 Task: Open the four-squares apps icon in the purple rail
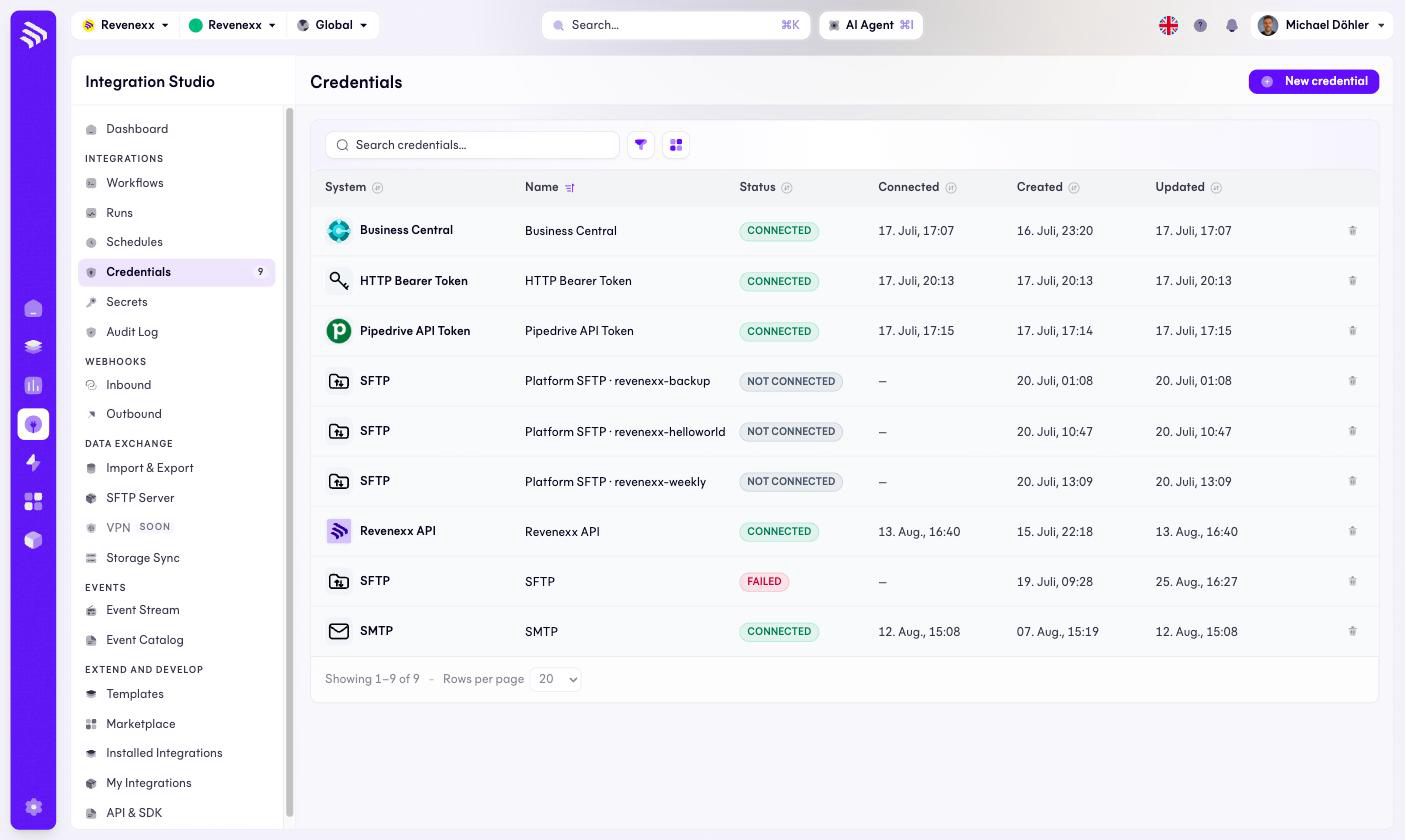point(33,501)
